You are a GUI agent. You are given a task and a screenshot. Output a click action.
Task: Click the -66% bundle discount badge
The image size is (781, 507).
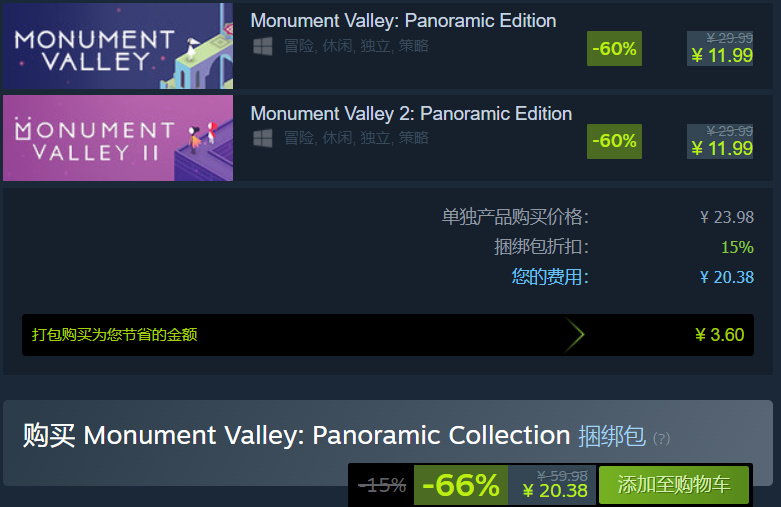[x=461, y=485]
